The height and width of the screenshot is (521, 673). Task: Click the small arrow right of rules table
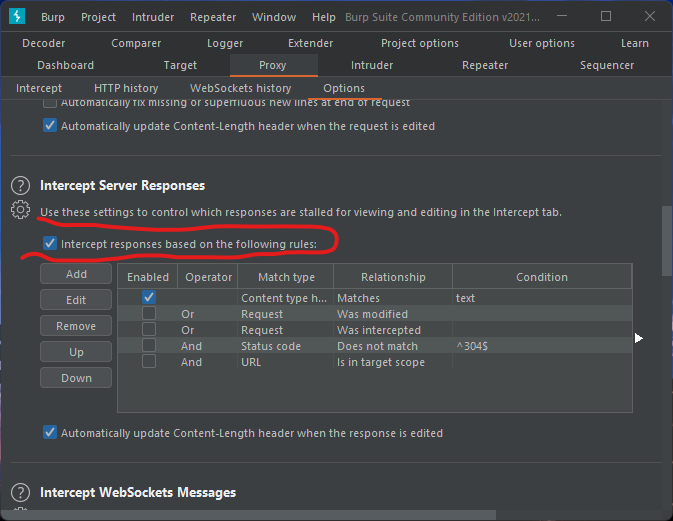click(x=639, y=338)
